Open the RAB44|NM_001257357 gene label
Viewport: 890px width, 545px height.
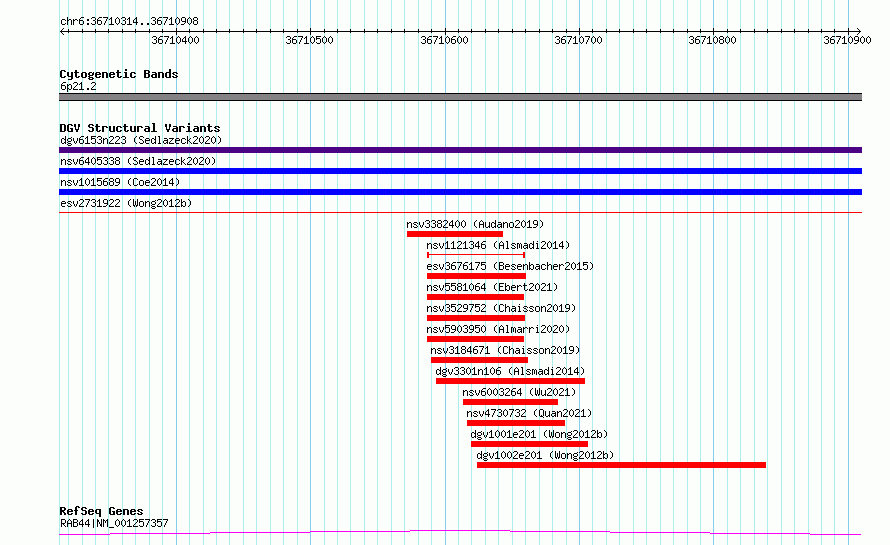[114, 523]
